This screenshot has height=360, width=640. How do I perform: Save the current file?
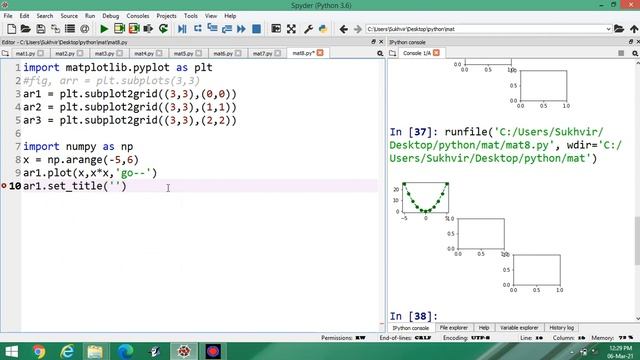tap(40, 29)
